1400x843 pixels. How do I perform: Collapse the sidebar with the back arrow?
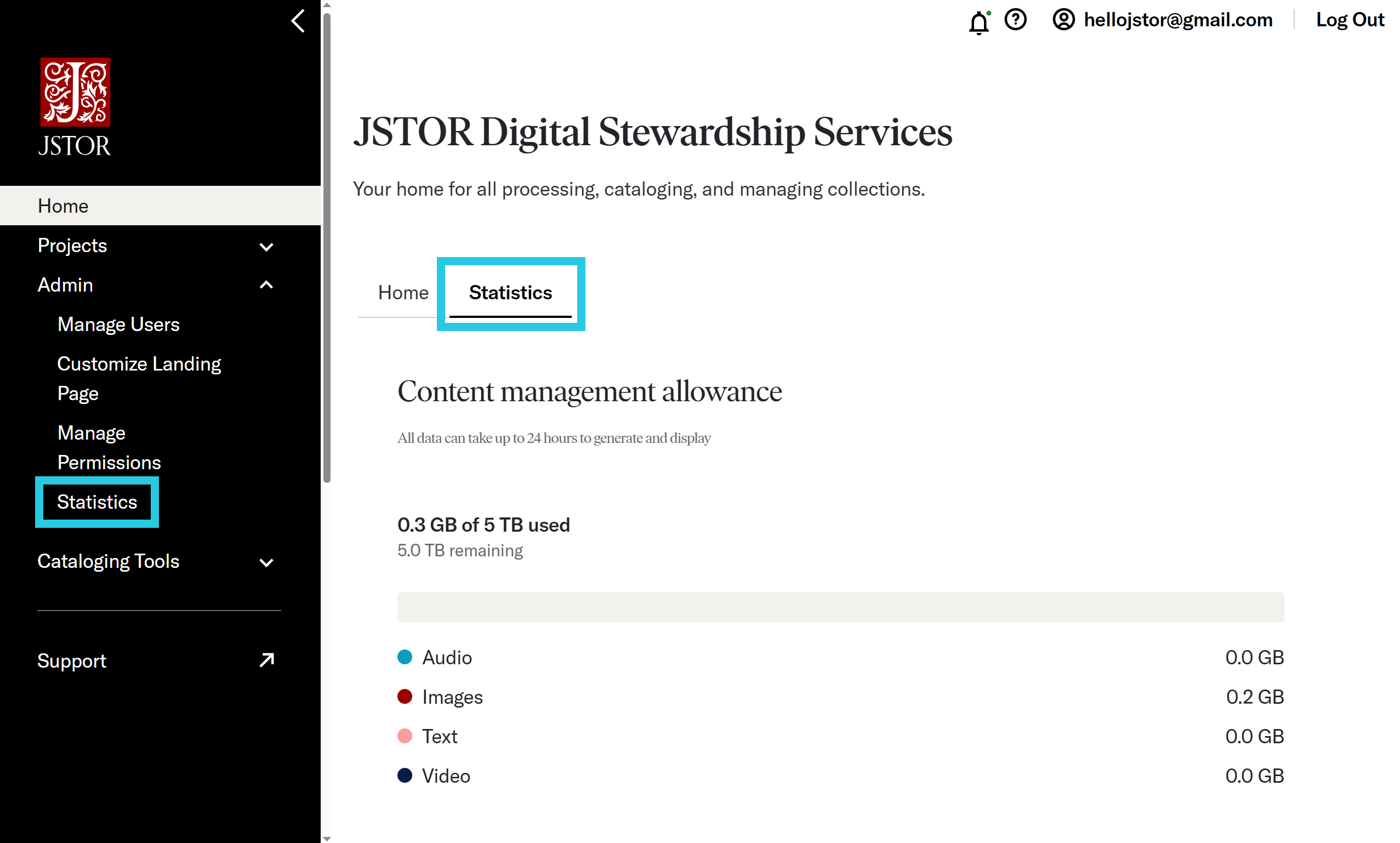pyautogui.click(x=298, y=21)
